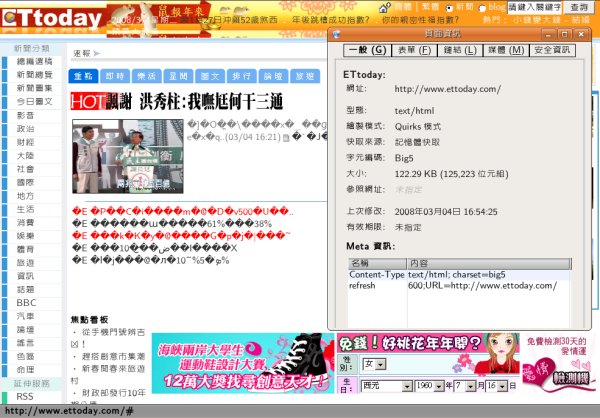Click the 洪秀柱 headline text
This screenshot has height=418, width=600.
click(211, 102)
